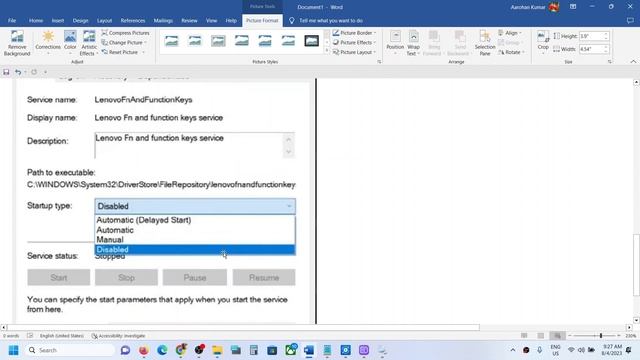This screenshot has height=360, width=640.
Task: Switch to the Insert tab
Action: pyautogui.click(x=58, y=20)
